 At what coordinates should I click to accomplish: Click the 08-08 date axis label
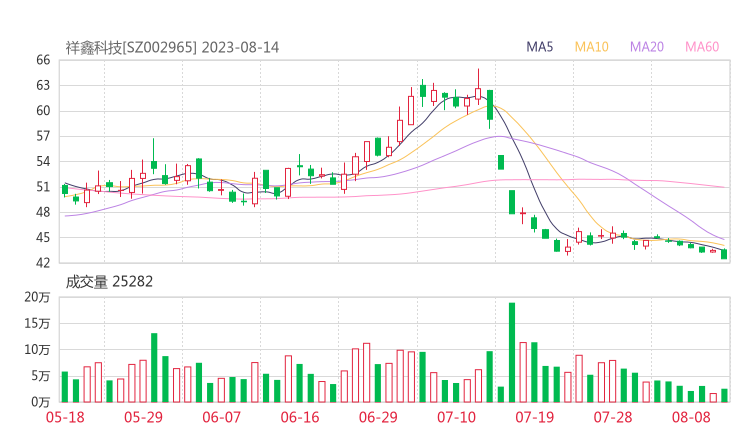(x=691, y=417)
